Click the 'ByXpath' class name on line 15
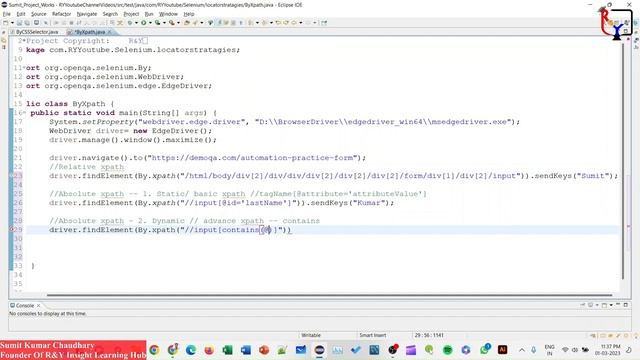 coord(89,104)
